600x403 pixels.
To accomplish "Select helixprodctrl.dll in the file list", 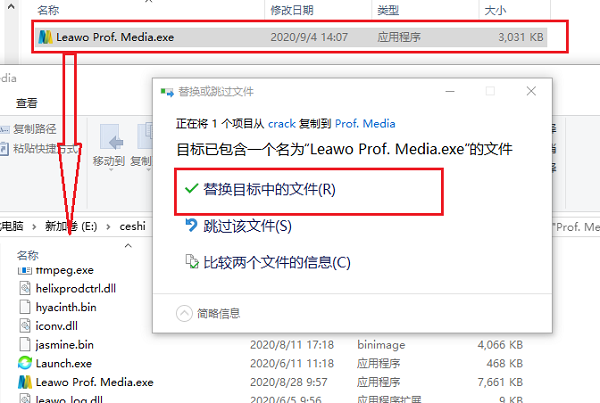I will (76, 289).
